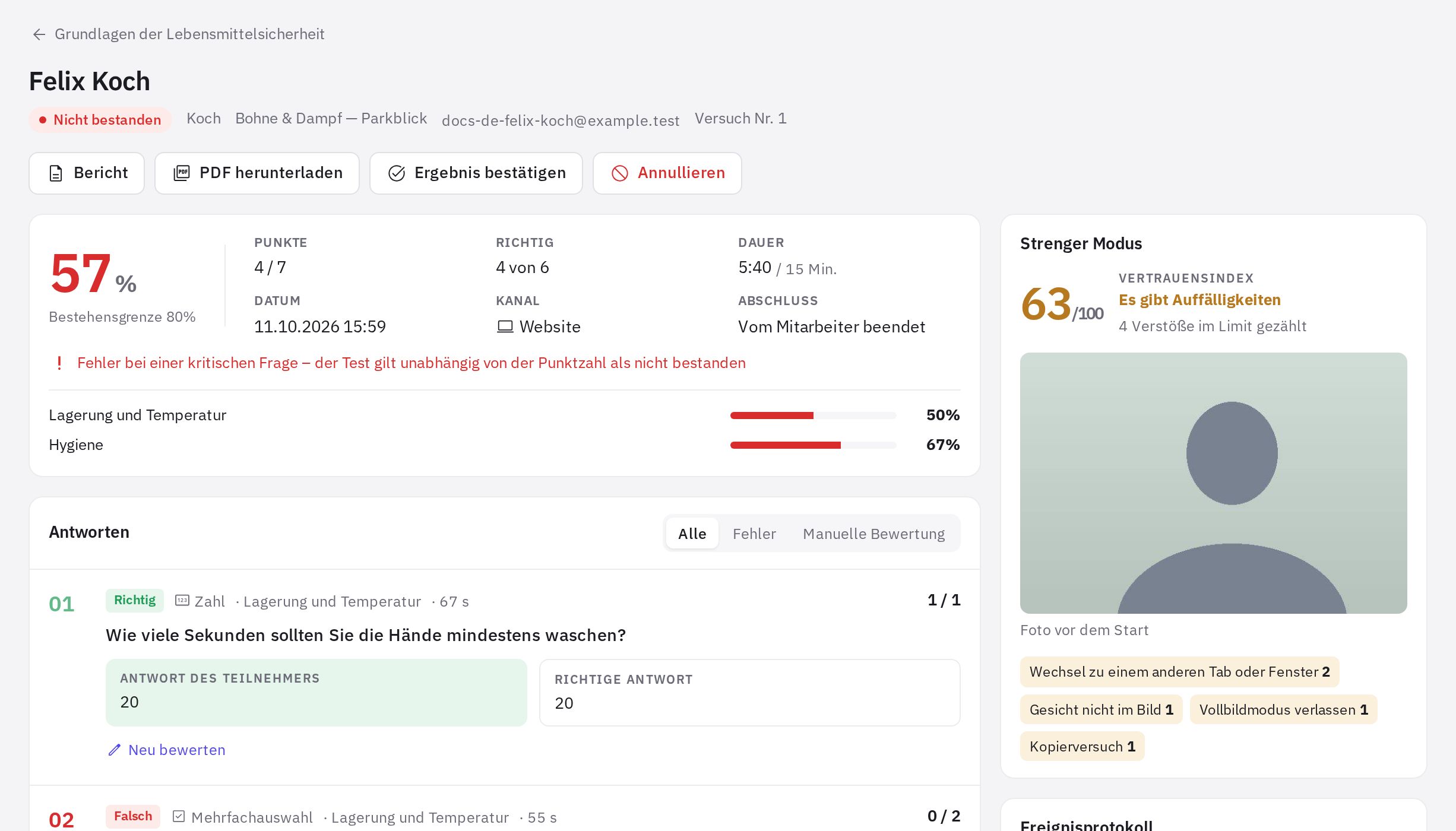Image resolution: width=1456 pixels, height=831 pixels.
Task: Select the Alle answers tab
Action: point(692,534)
